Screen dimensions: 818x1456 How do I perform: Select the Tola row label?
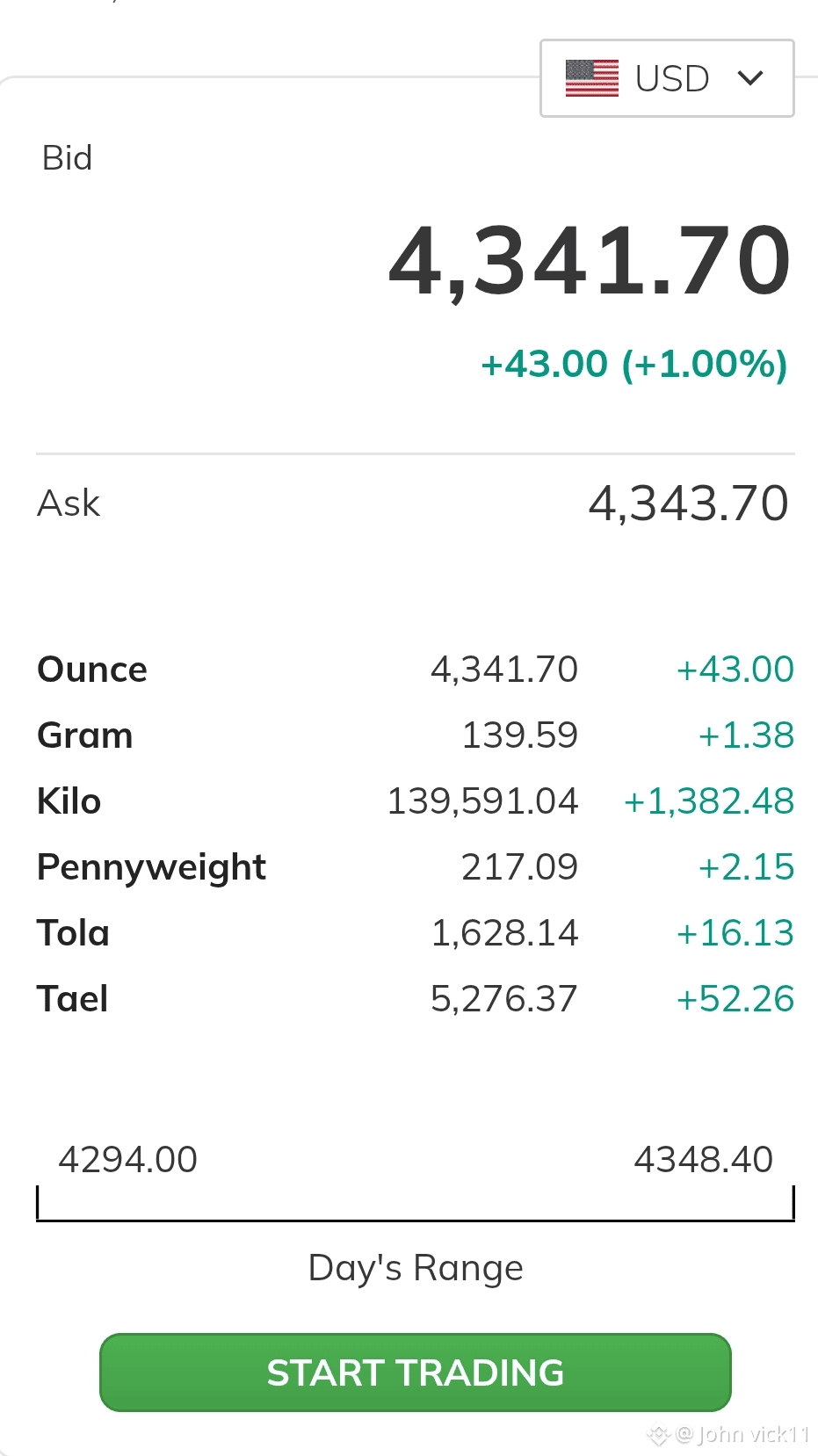(x=74, y=933)
